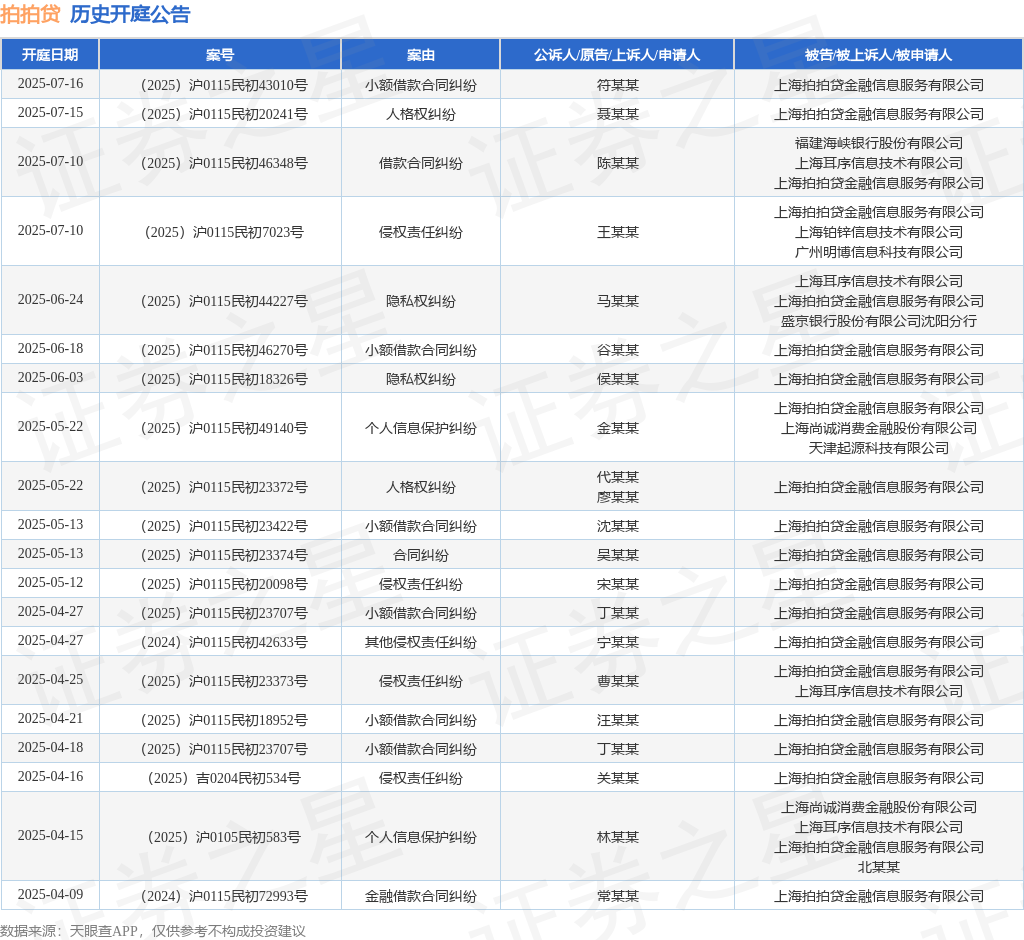Viewport: 1024px width, 940px height.
Task: Click the 借款合同纠纷 cause cell
Action: tap(421, 163)
